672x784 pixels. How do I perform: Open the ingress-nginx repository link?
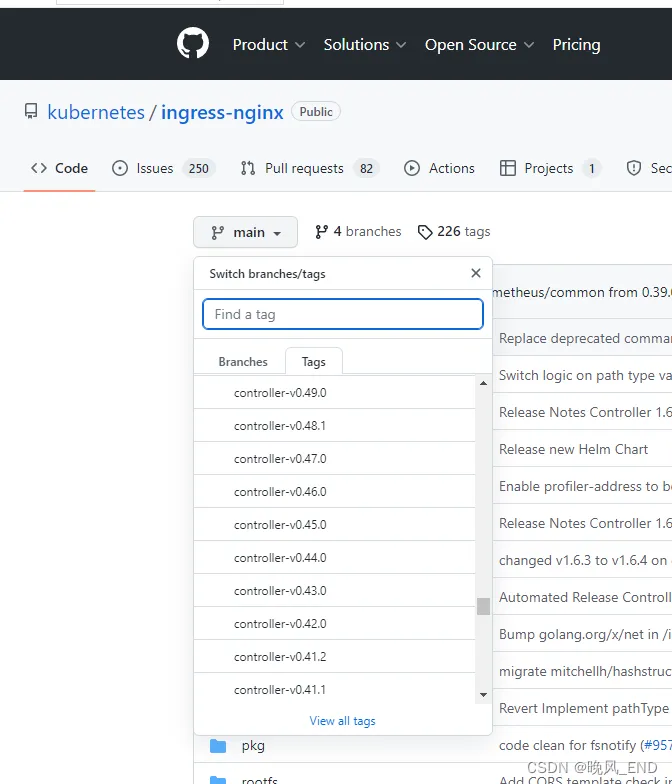(x=222, y=112)
